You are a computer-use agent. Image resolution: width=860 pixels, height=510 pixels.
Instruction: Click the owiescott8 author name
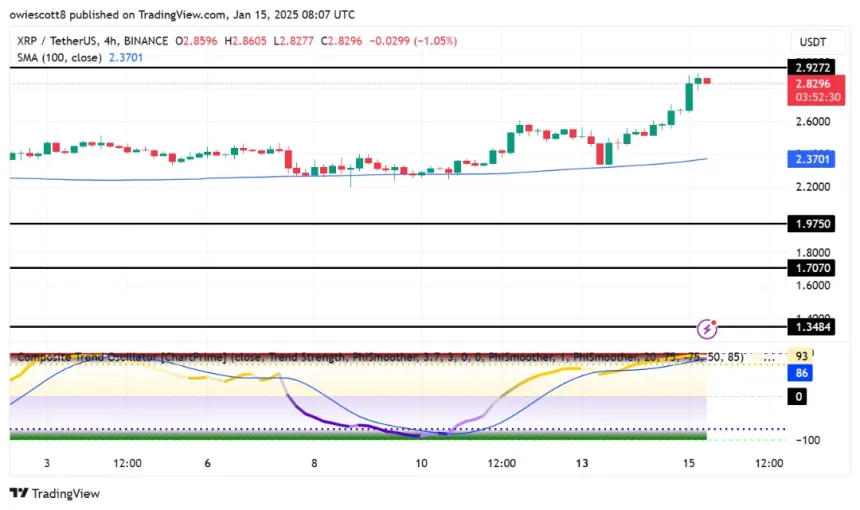point(42,15)
